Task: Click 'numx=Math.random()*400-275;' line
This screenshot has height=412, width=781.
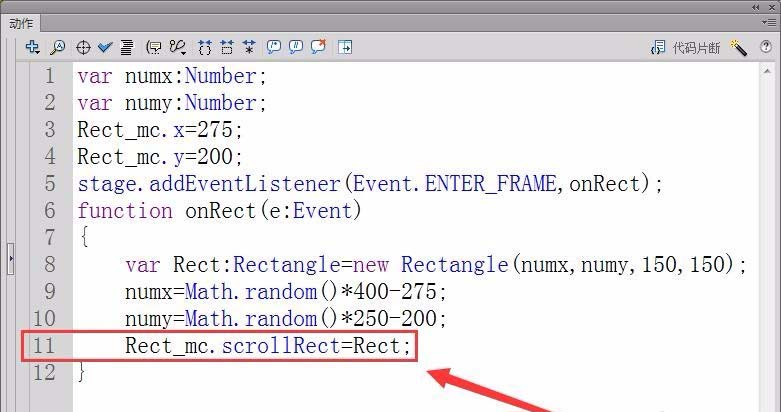Action: tap(286, 291)
